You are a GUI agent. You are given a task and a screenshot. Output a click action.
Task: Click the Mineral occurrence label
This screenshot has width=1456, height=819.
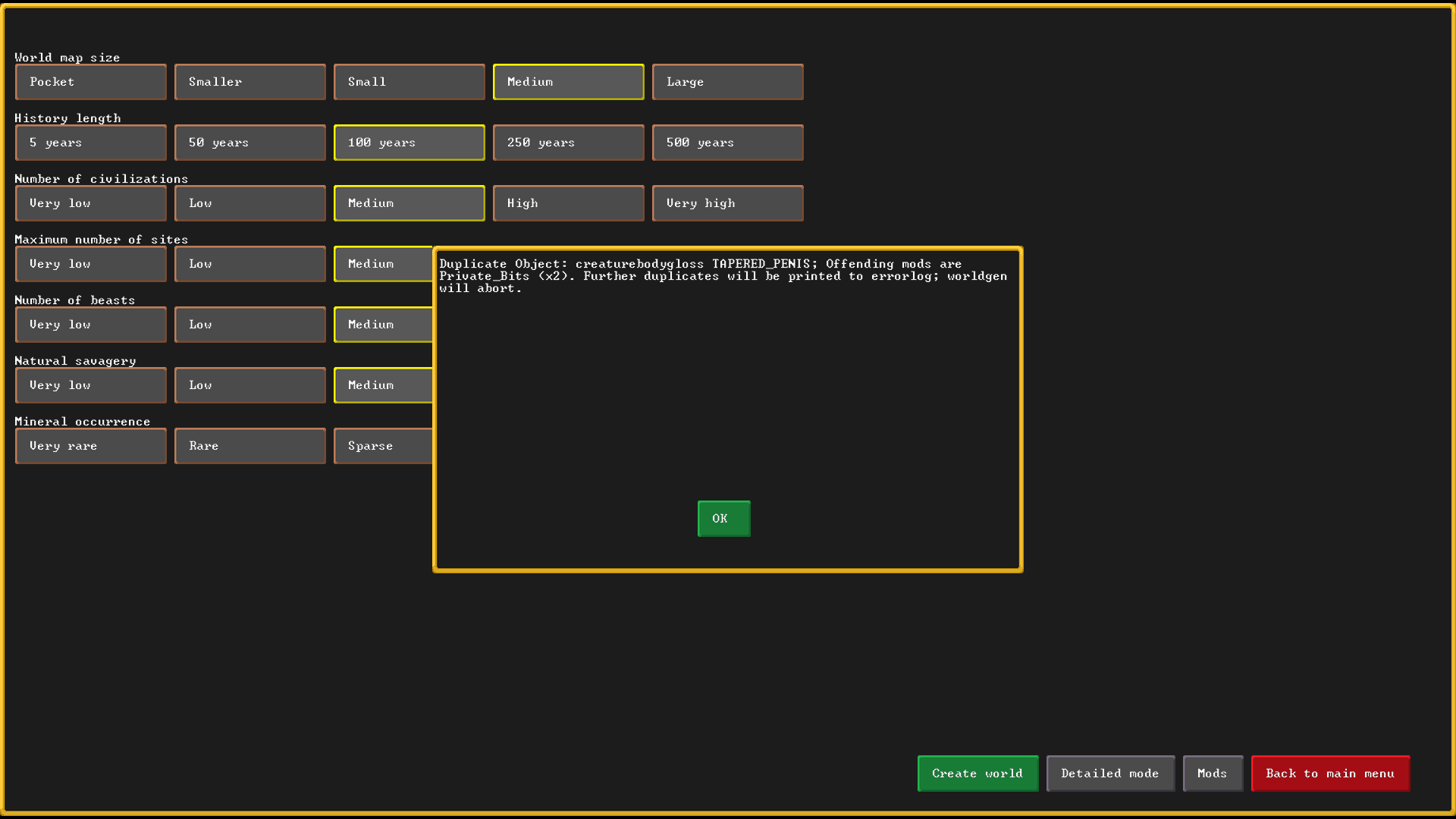coord(83,422)
